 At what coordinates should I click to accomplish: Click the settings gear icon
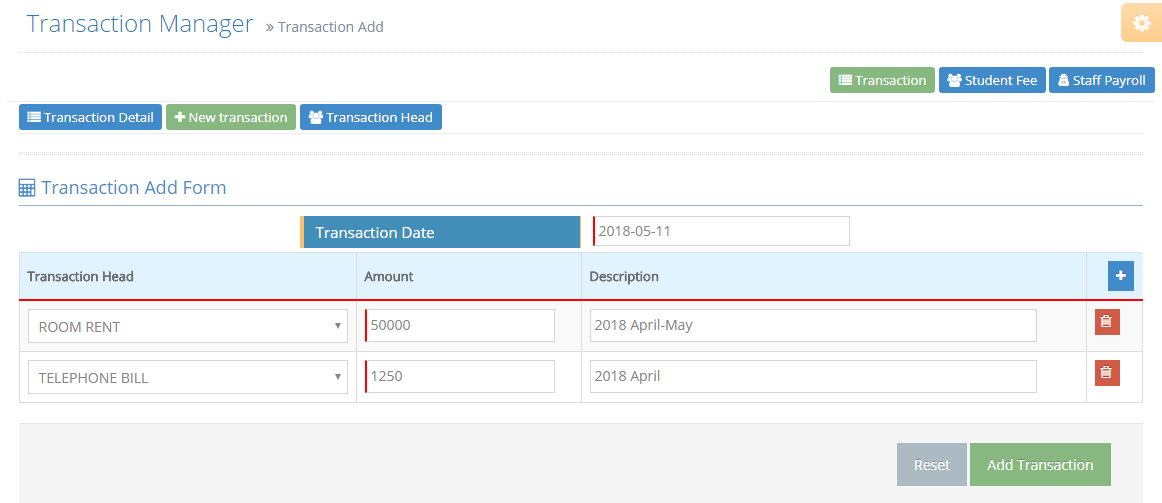(x=1141, y=23)
